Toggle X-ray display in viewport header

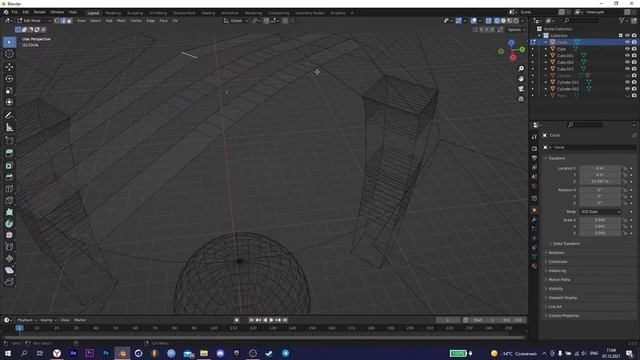489,20
